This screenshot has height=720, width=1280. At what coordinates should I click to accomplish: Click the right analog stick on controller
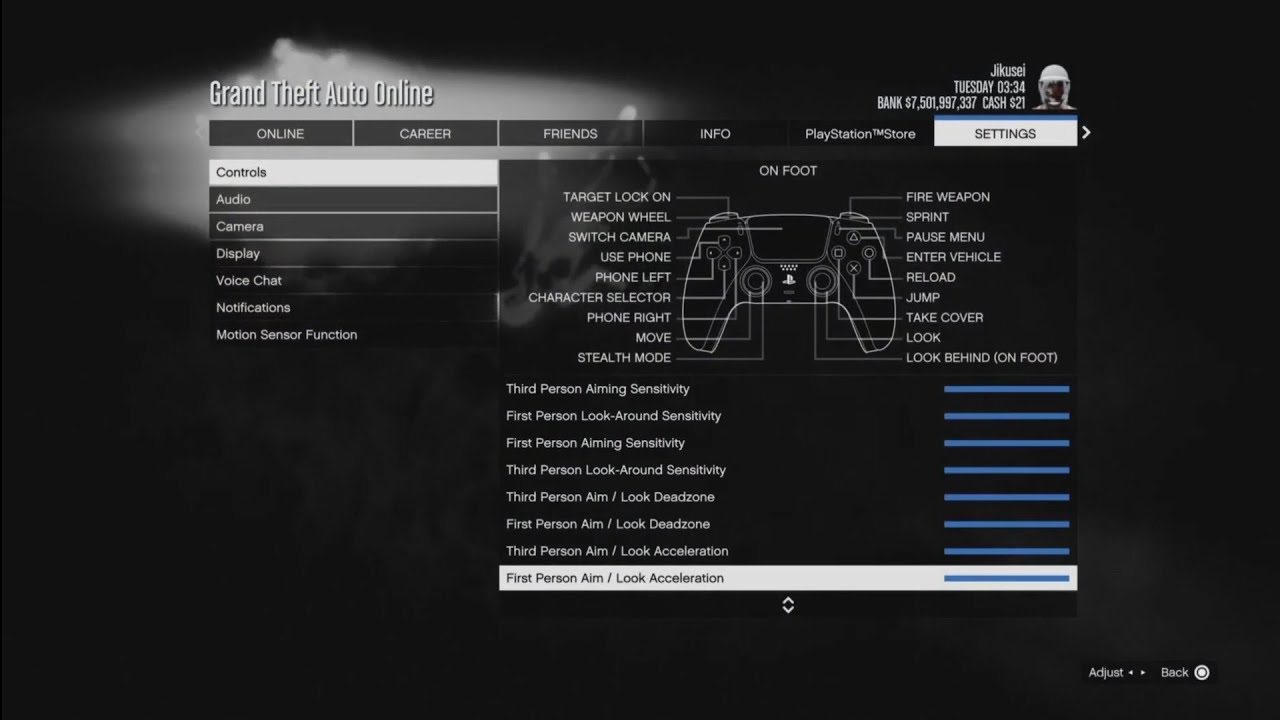[x=820, y=282]
